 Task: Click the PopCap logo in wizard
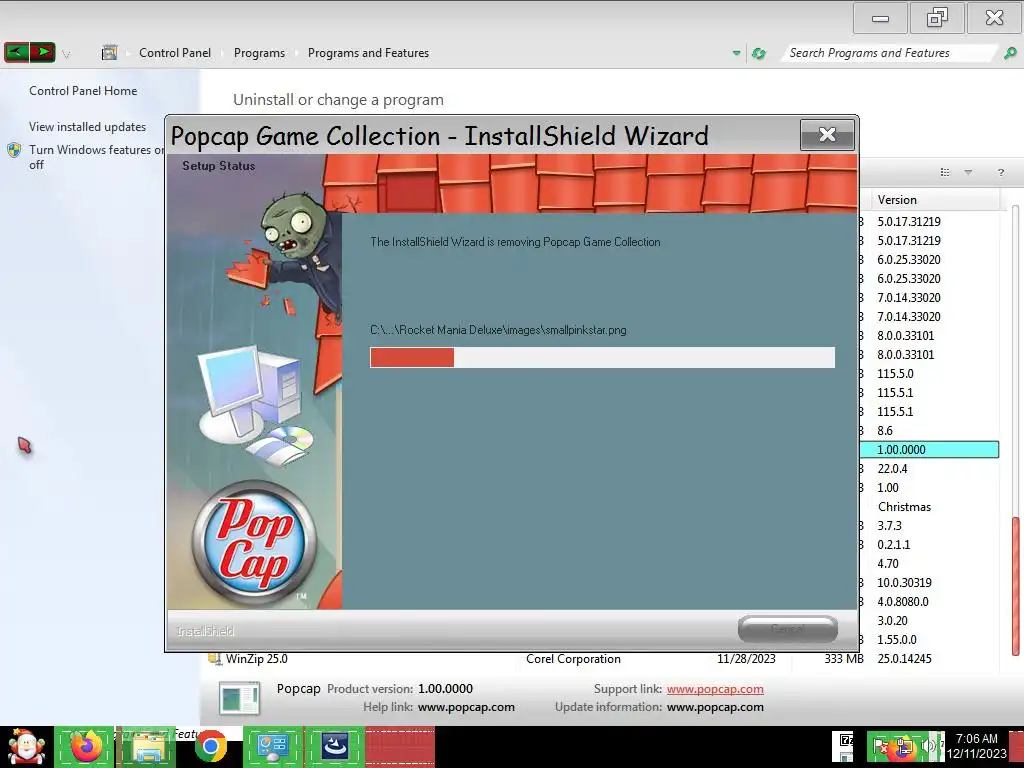click(255, 543)
